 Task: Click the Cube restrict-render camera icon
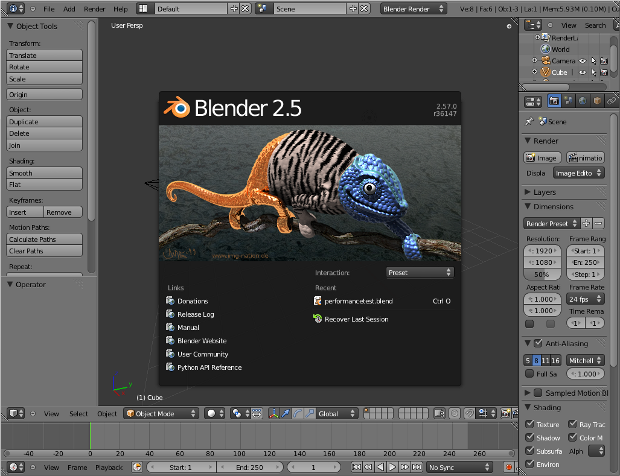(604, 72)
